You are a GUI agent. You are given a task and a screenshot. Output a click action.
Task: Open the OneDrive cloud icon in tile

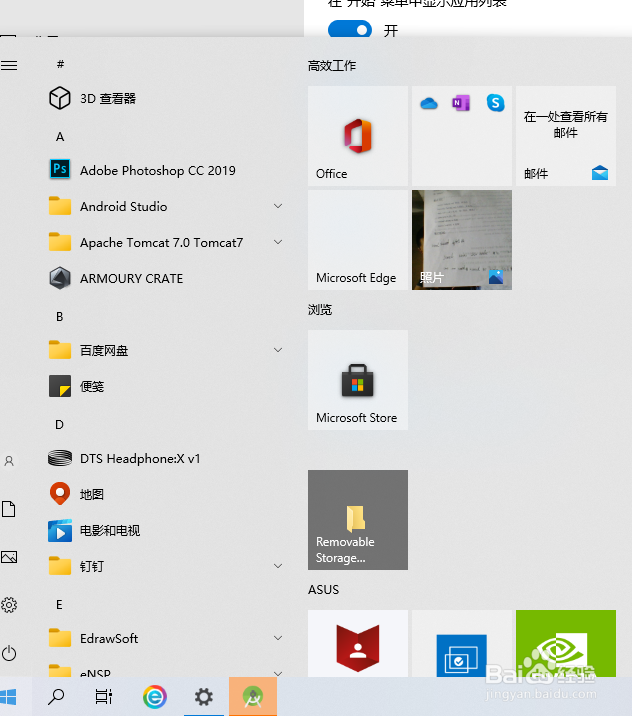428,104
